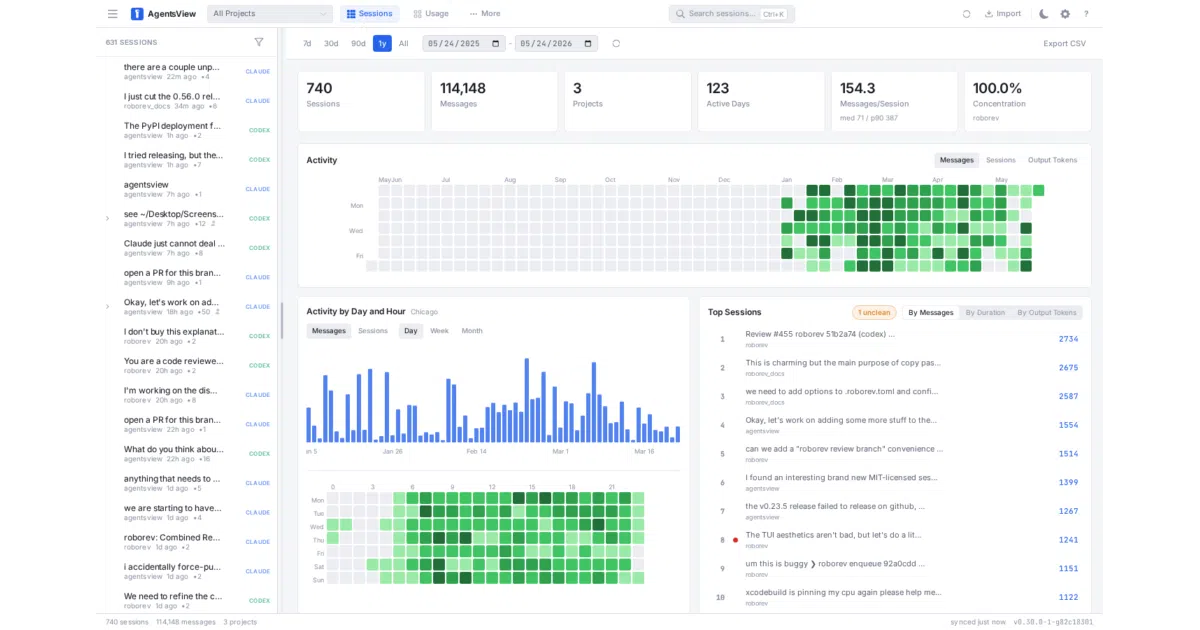The width and height of the screenshot is (1200, 630).
Task: Open settings via the gear icon
Action: [1065, 14]
